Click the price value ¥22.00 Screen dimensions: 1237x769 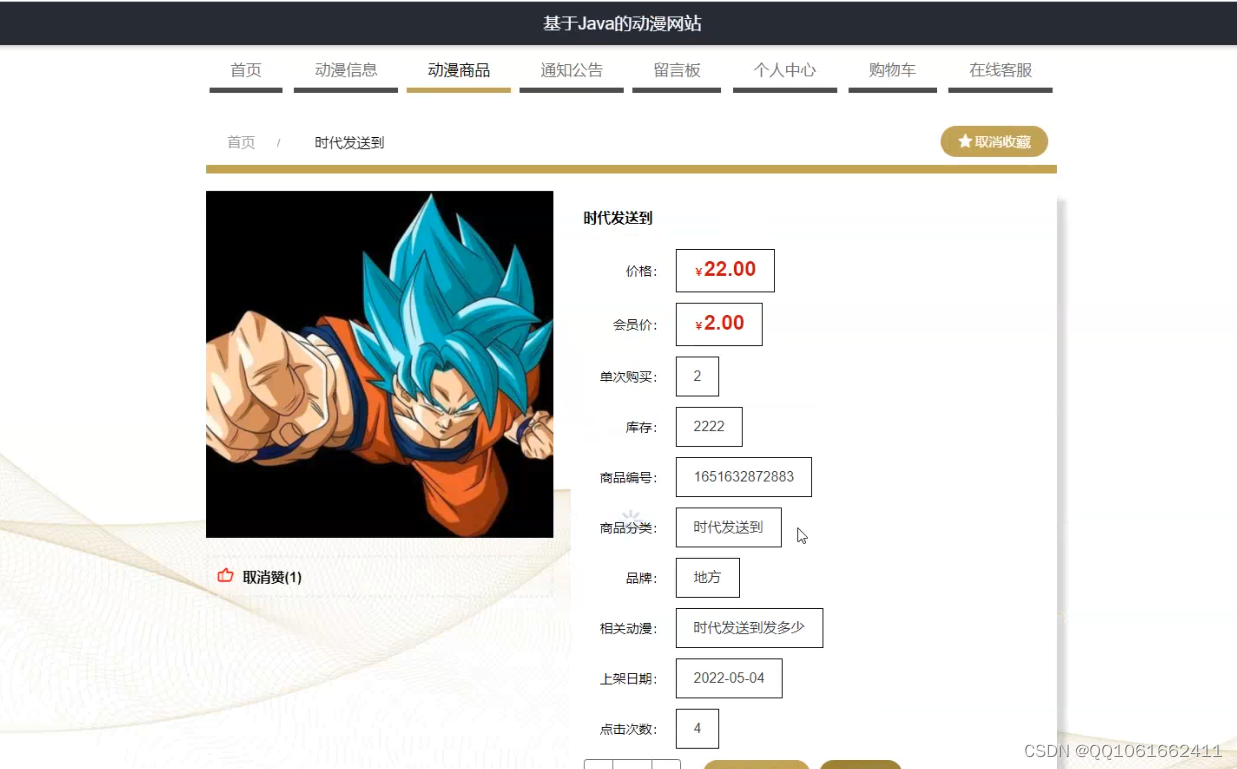click(x=725, y=270)
